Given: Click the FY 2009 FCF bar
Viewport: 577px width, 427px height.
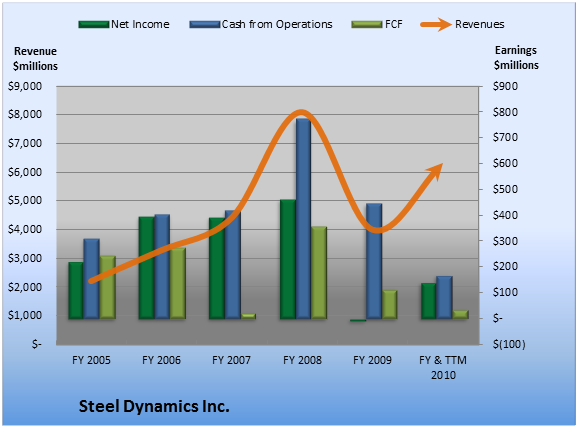Looking at the screenshot, I should [390, 304].
